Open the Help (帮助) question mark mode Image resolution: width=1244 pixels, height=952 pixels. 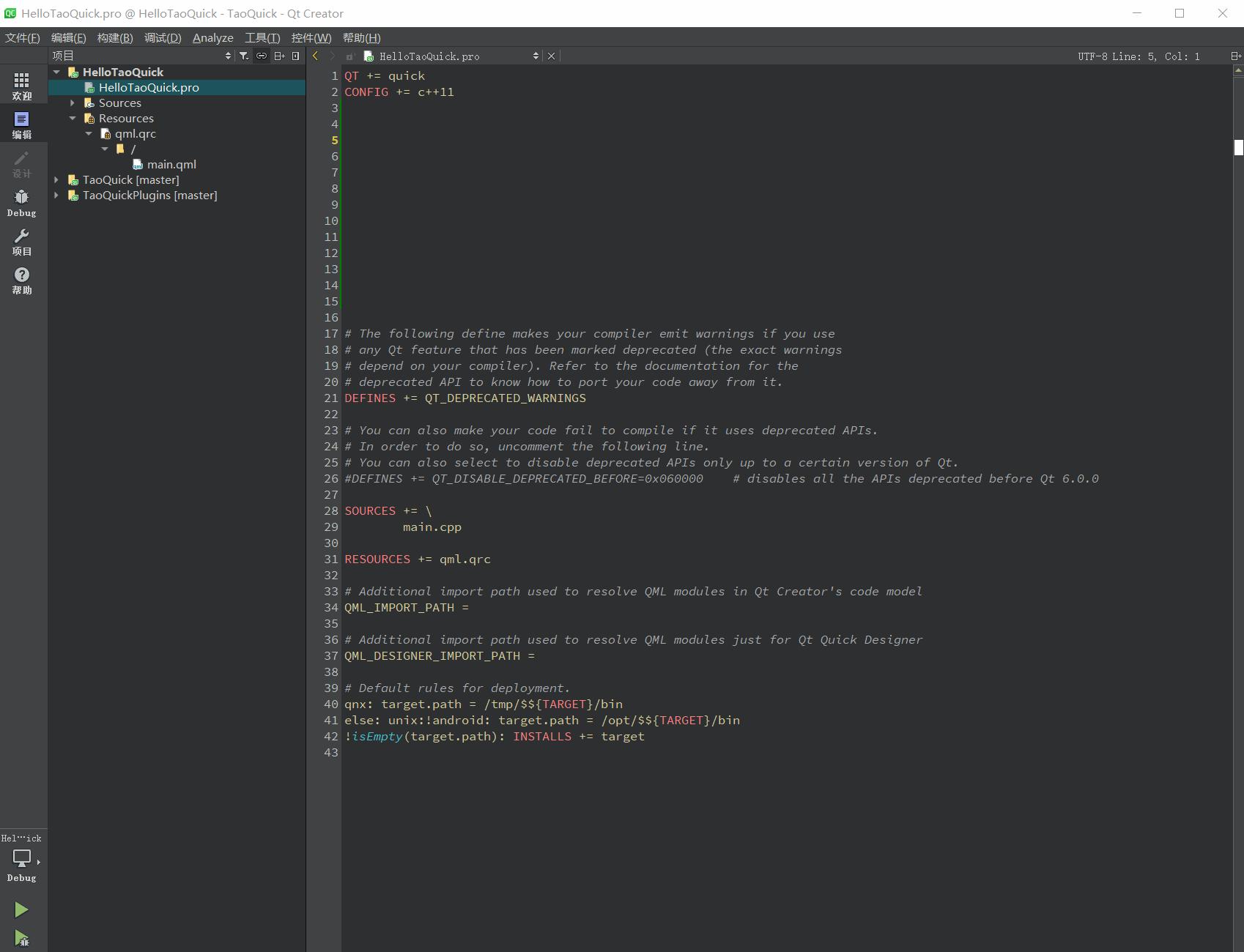(x=22, y=280)
